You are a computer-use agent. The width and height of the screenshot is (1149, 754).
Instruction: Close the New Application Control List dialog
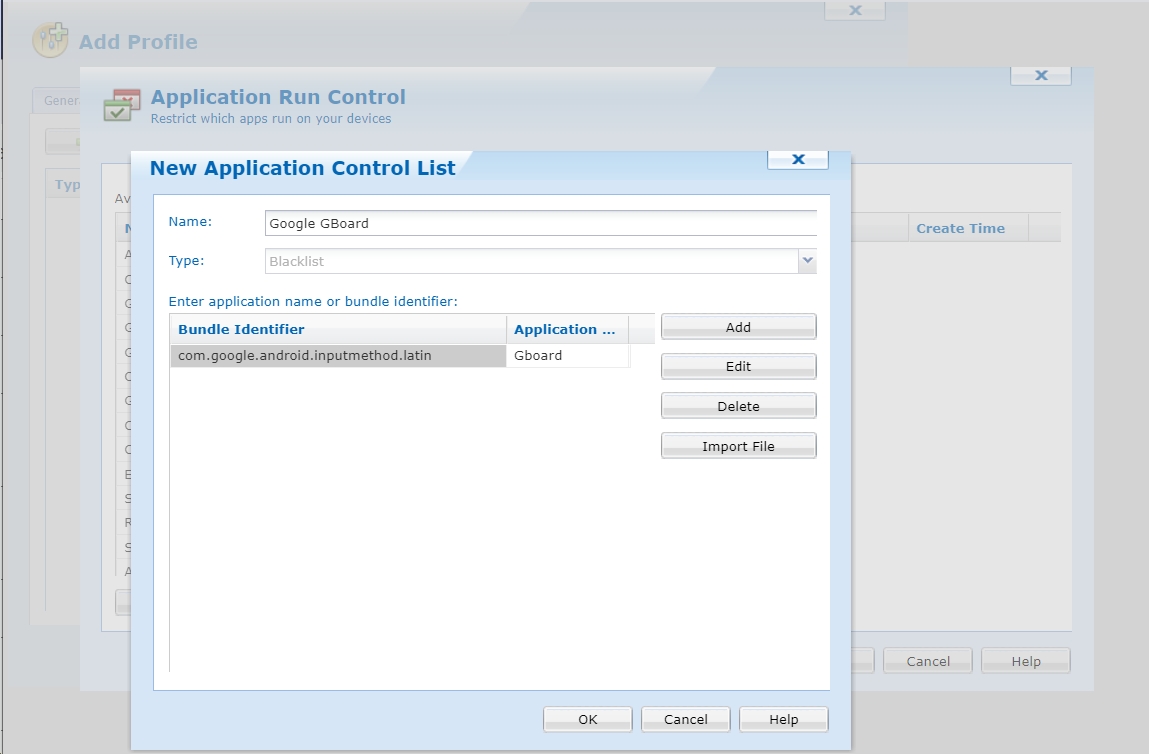tap(797, 159)
